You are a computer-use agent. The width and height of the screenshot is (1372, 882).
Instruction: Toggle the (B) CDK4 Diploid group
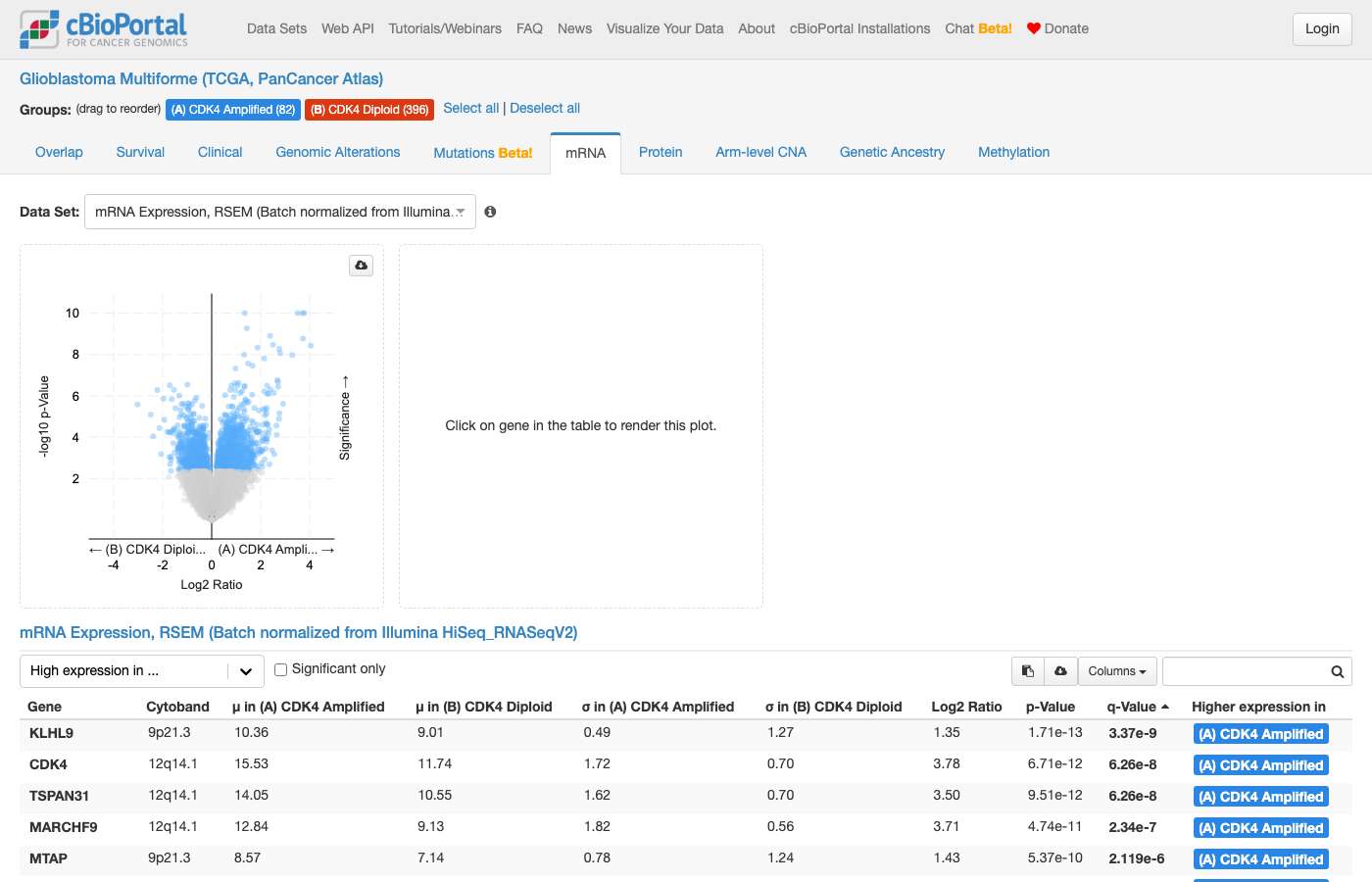(369, 110)
